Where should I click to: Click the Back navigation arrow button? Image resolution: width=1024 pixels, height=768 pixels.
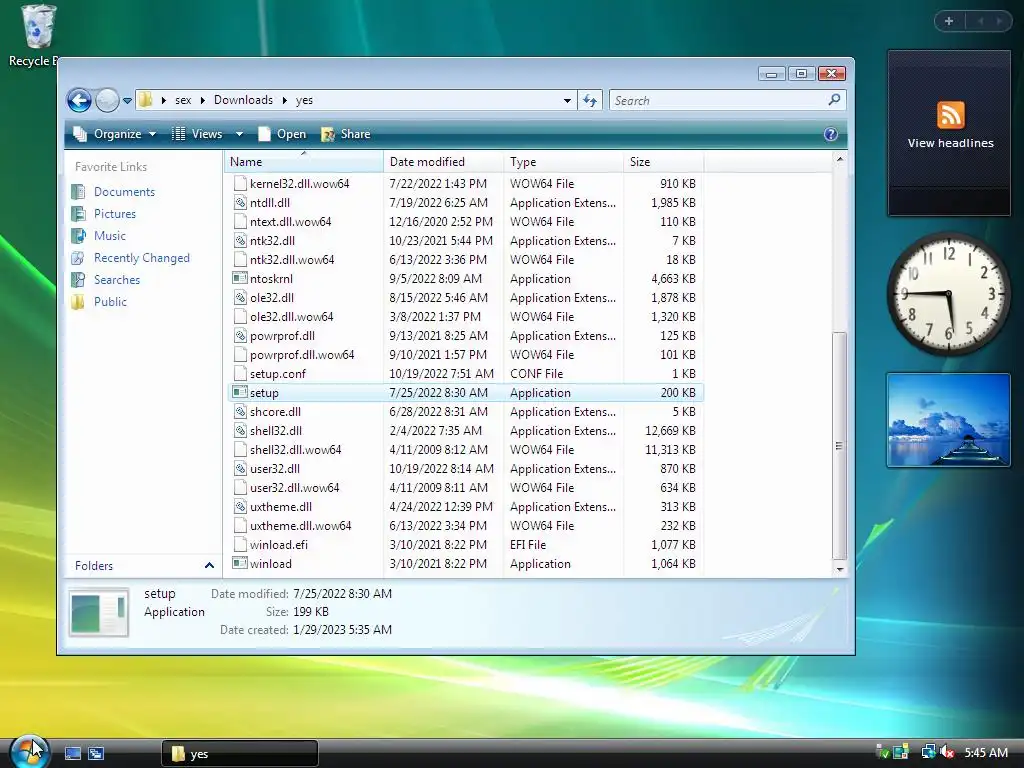point(79,101)
